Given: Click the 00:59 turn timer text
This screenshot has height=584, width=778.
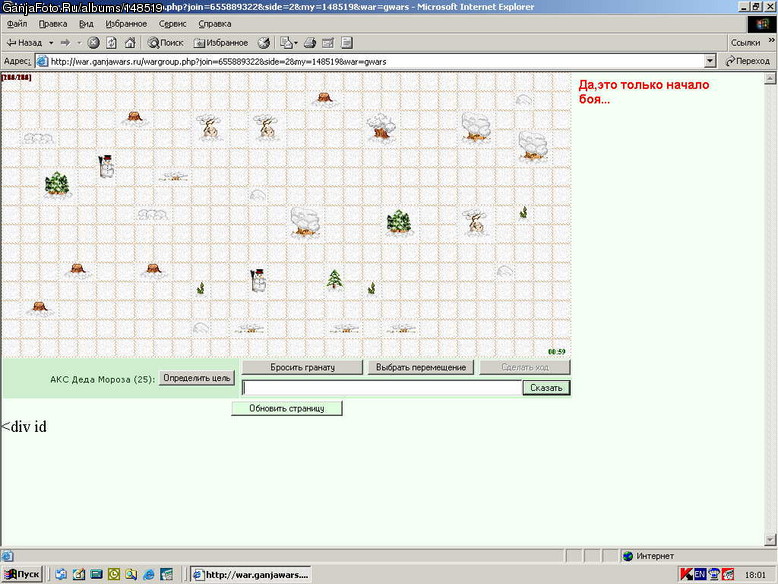Looking at the screenshot, I should pos(557,352).
